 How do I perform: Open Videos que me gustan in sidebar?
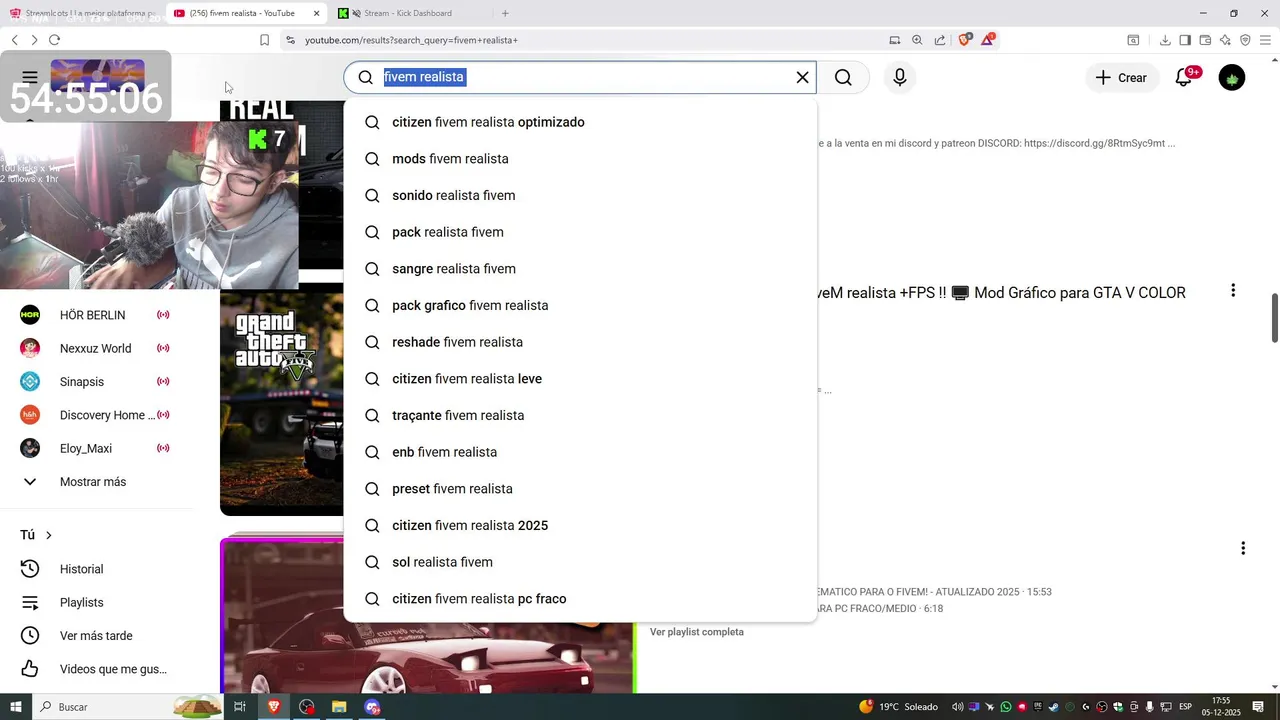click(96, 669)
